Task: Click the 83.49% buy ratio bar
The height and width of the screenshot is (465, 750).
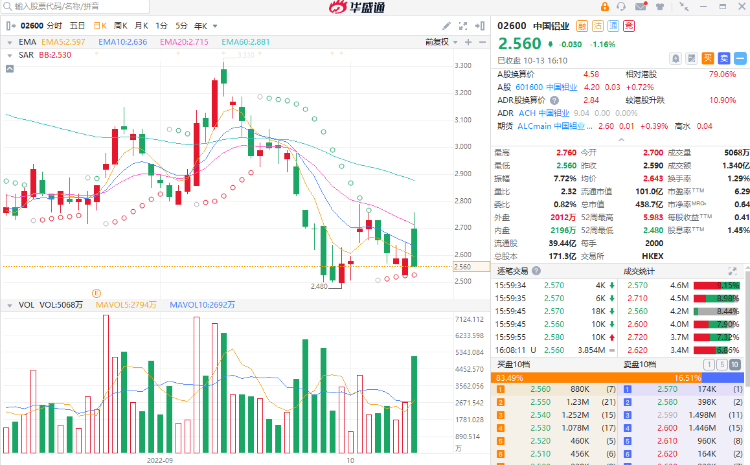Action: pyautogui.click(x=596, y=378)
